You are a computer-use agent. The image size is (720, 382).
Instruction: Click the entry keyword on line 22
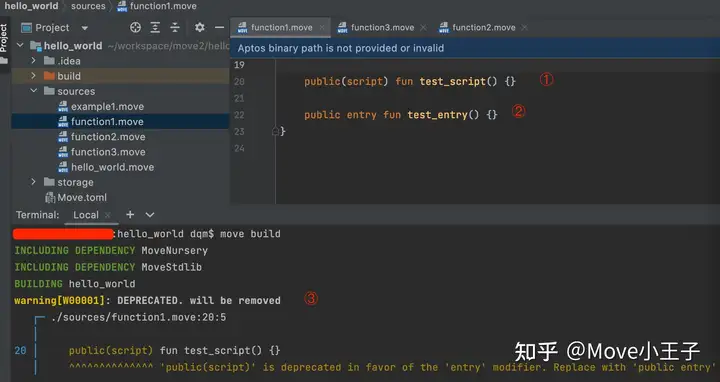point(361,115)
